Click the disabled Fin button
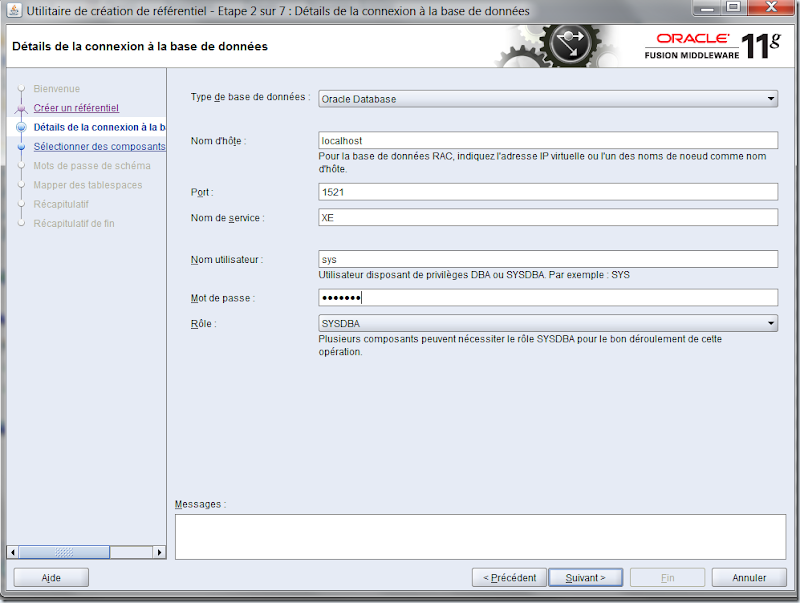 tap(667, 577)
